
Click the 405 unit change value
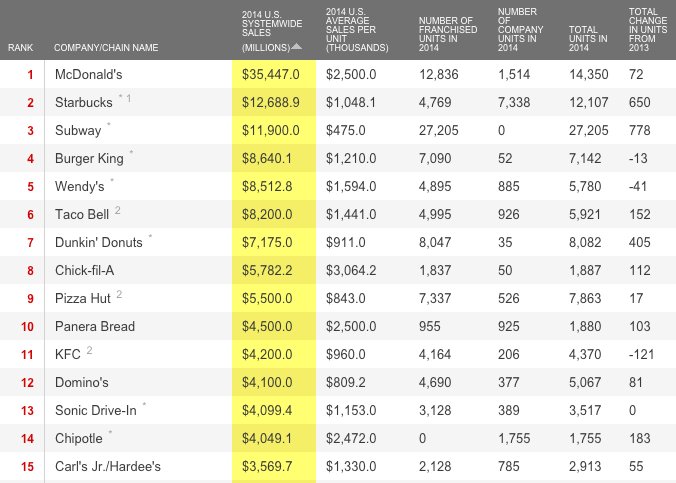click(x=639, y=242)
